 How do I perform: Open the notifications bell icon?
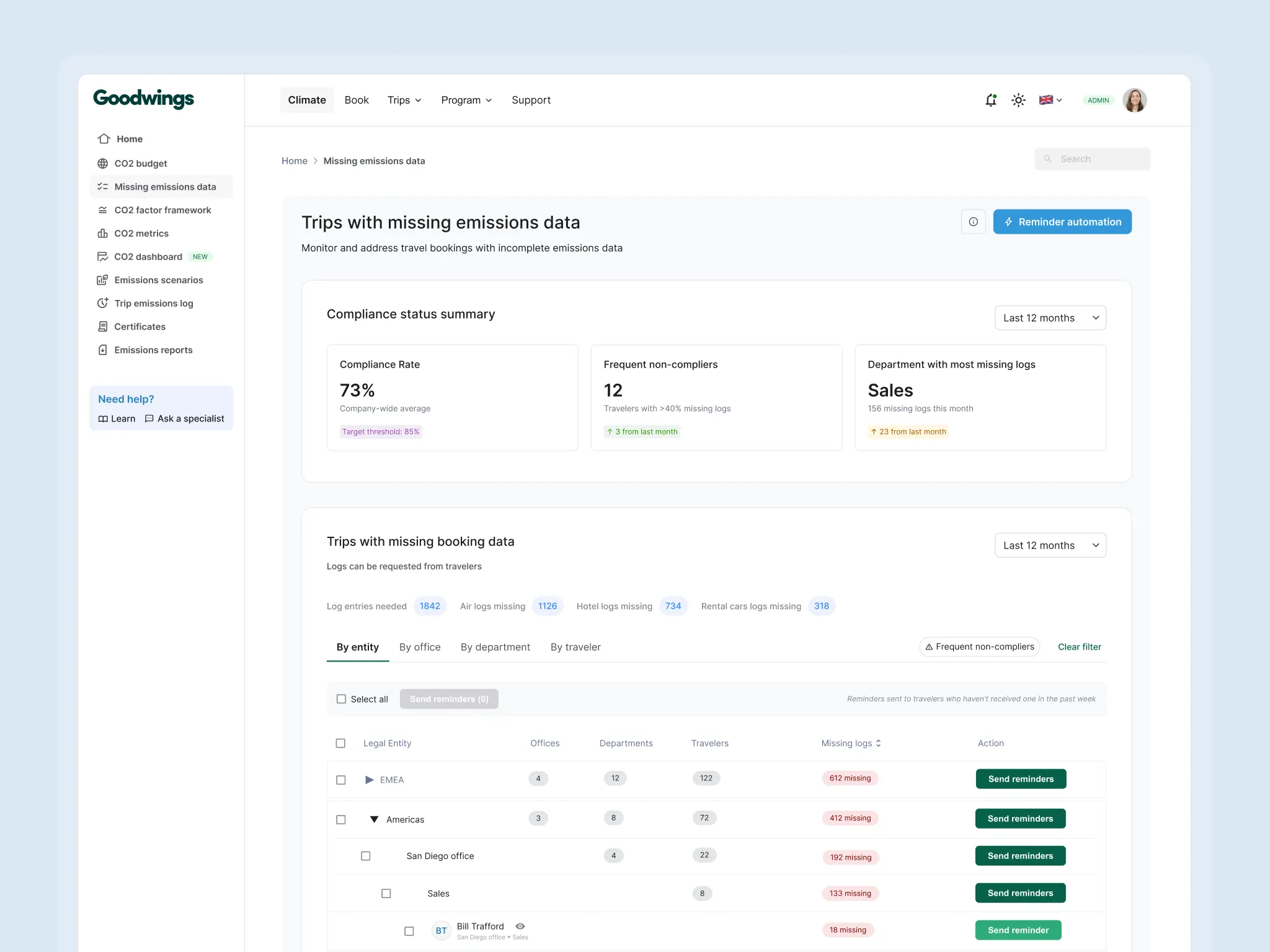click(x=990, y=100)
